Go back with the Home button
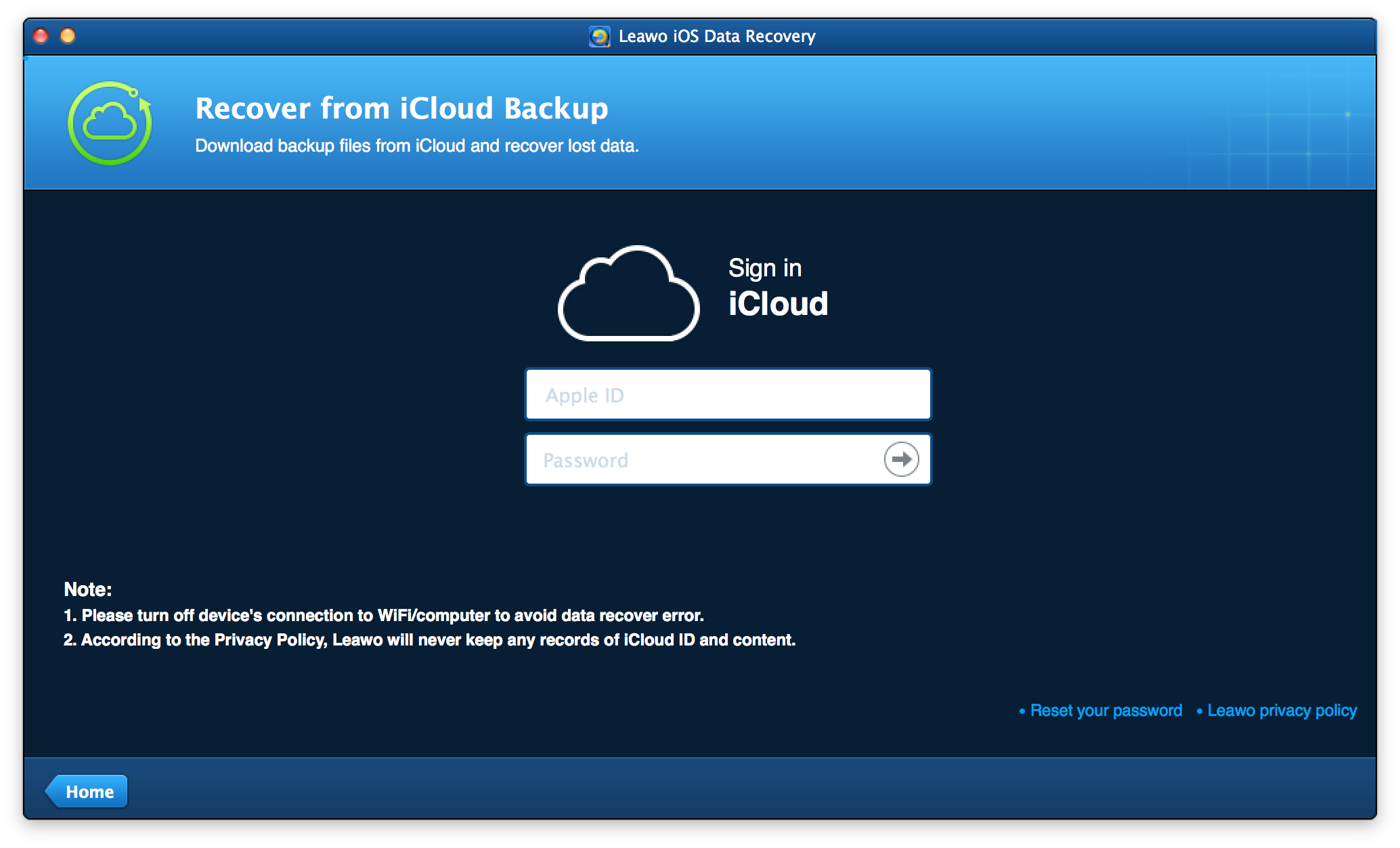Image resolution: width=1400 pixels, height=848 pixels. 87,792
